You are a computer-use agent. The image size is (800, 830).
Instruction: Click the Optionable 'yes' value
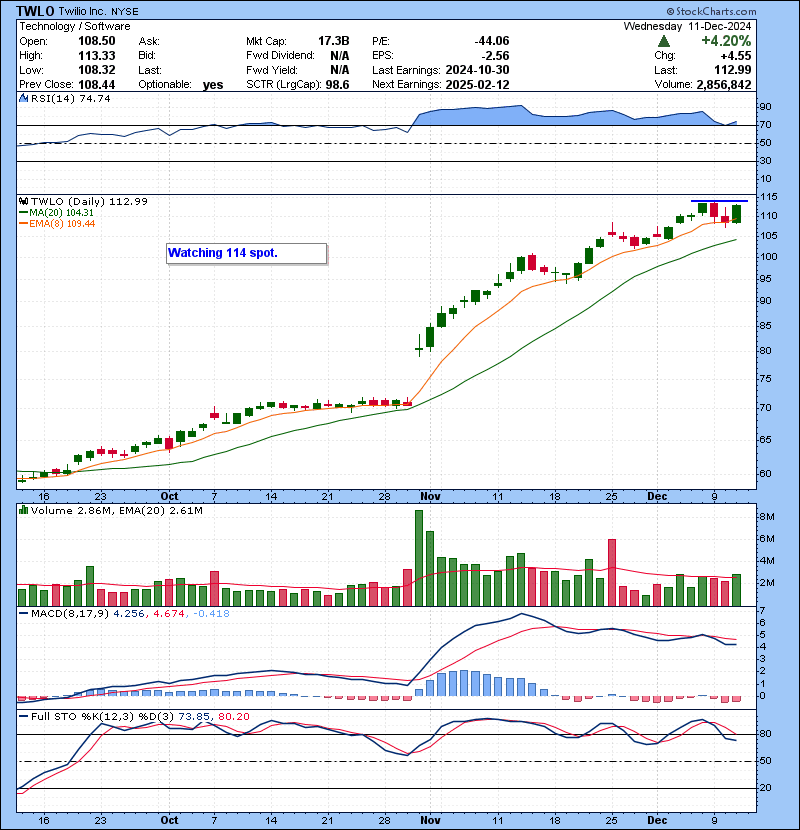click(x=213, y=85)
